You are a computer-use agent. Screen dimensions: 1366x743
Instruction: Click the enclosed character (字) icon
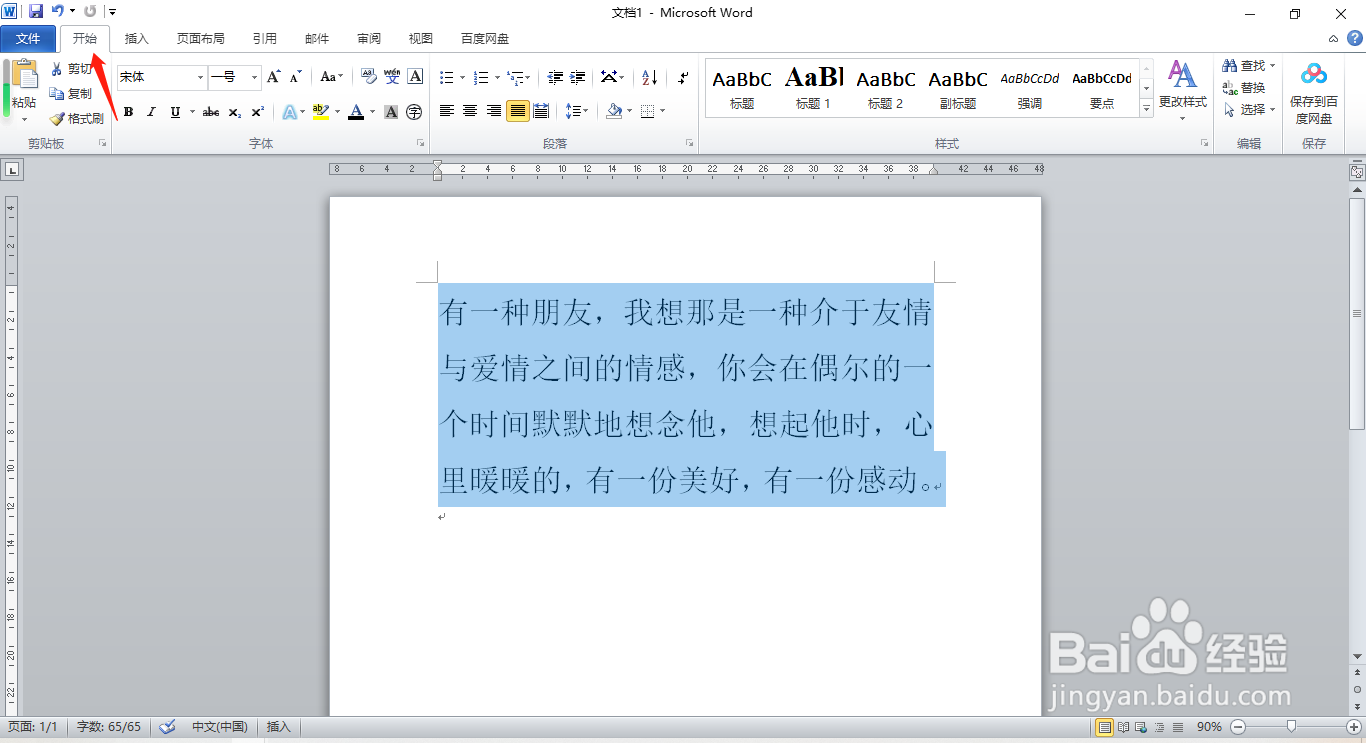[x=414, y=112]
